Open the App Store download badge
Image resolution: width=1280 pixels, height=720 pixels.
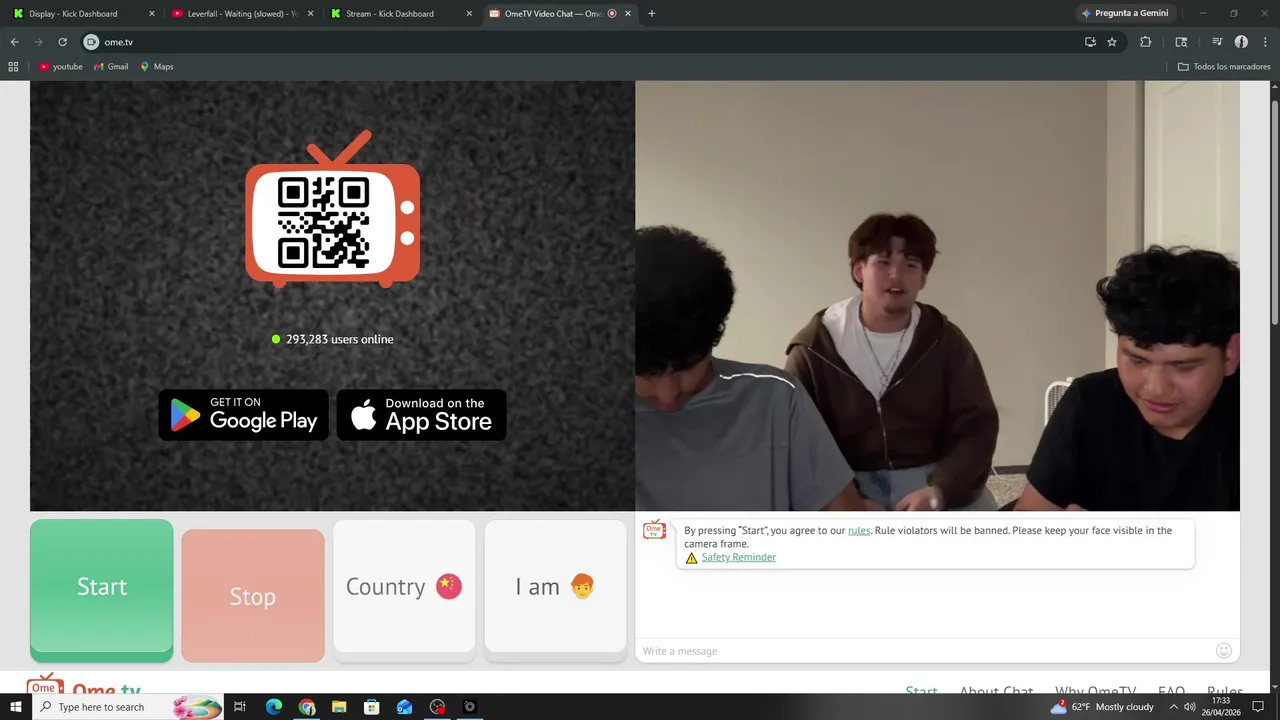click(x=421, y=415)
